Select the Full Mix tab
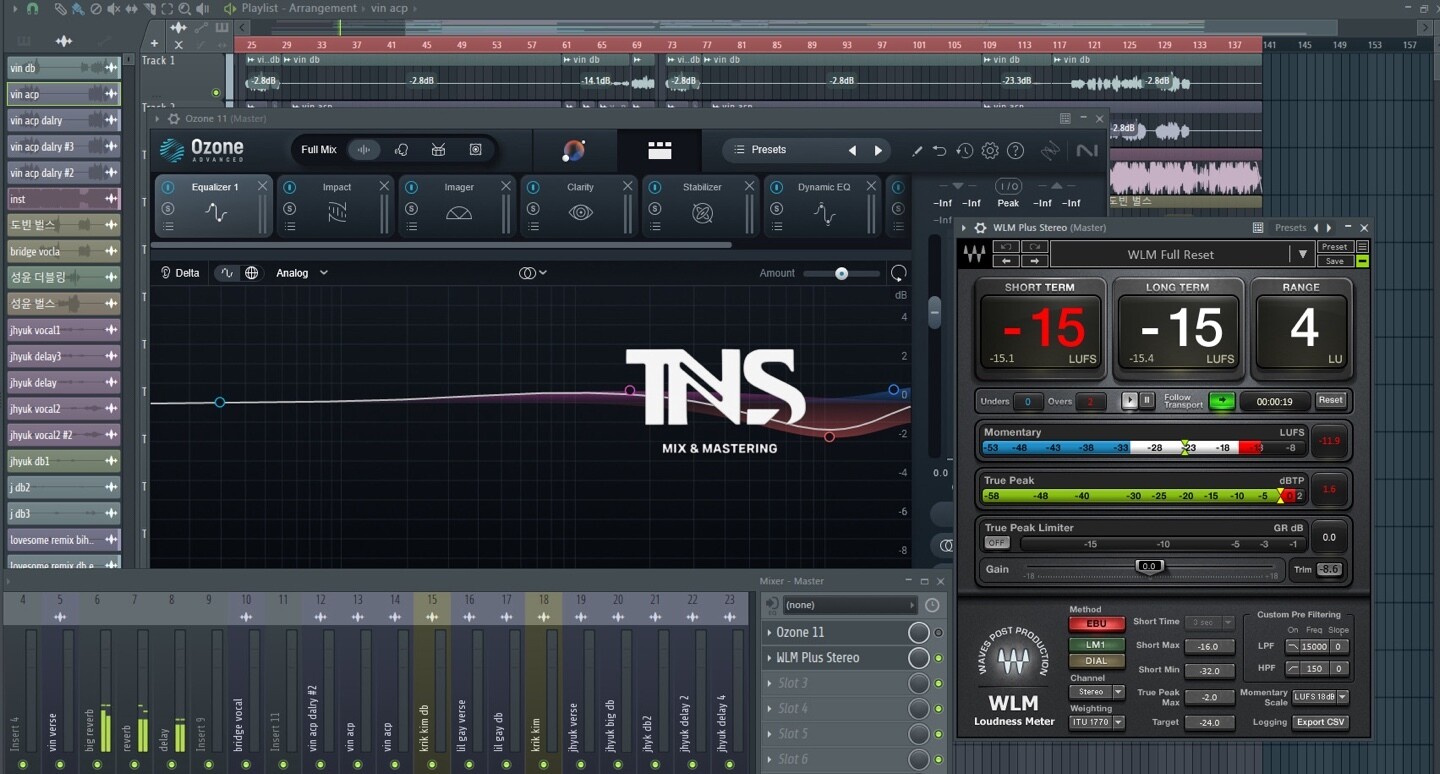This screenshot has height=774, width=1440. 319,150
